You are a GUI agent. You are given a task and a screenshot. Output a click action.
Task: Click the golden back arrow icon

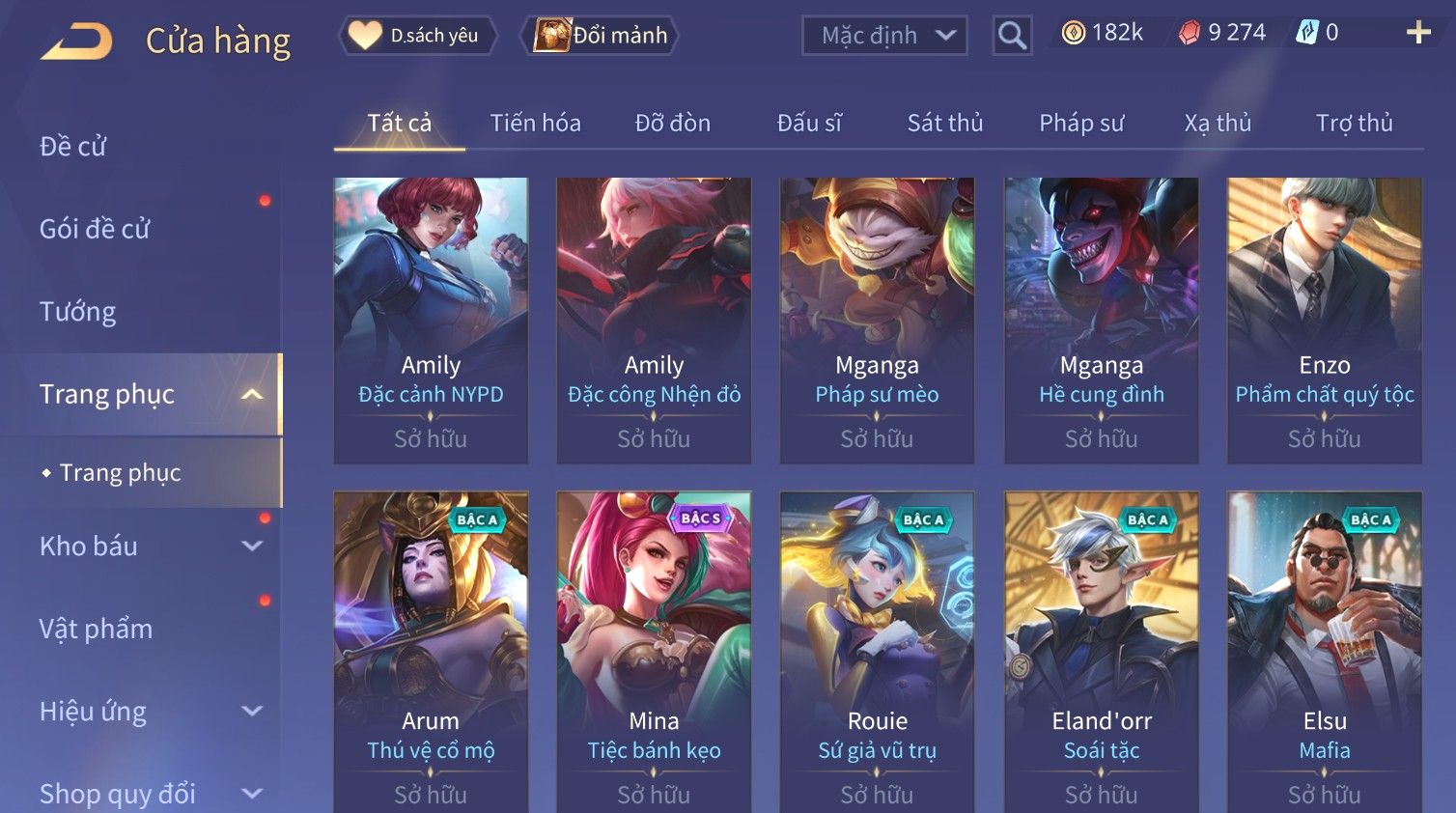click(x=76, y=42)
